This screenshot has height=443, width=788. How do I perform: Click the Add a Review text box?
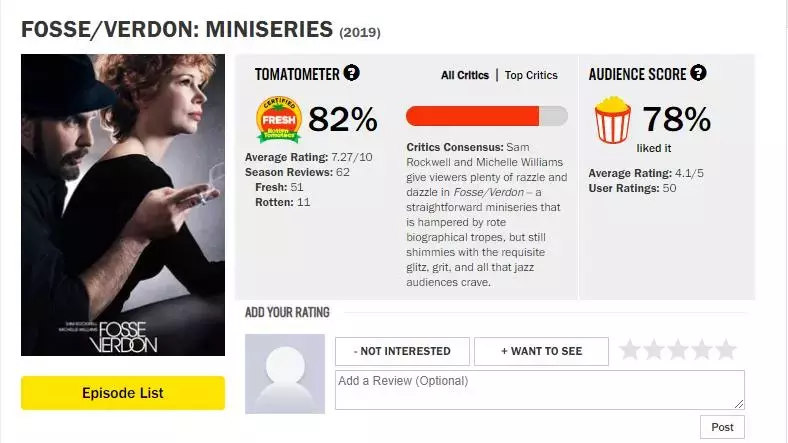point(540,390)
